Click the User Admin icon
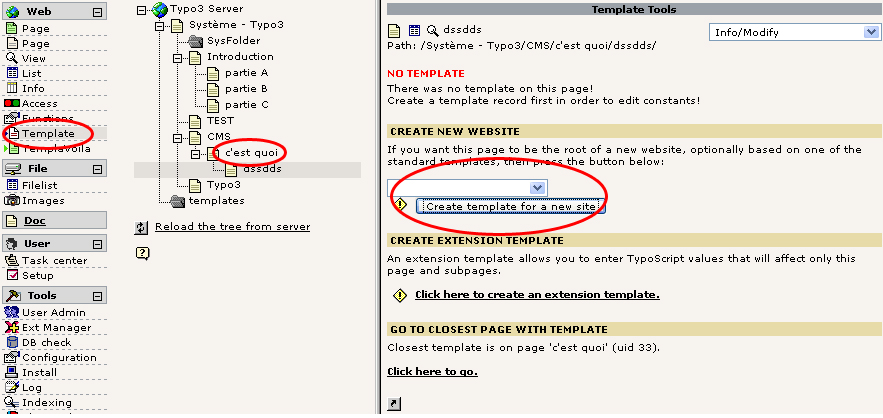This screenshot has width=883, height=418. pos(12,312)
